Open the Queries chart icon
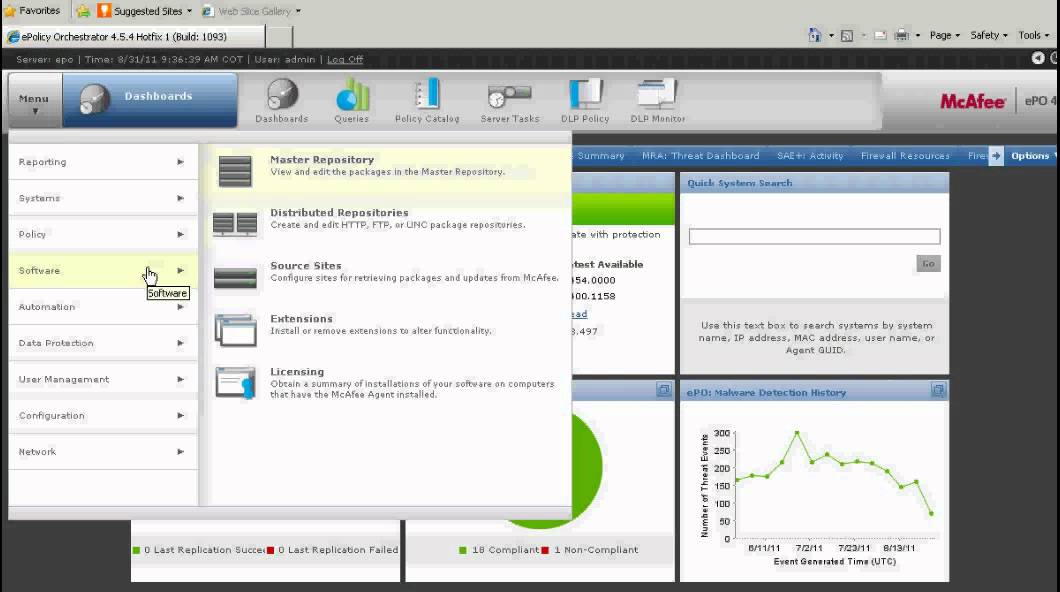1060x592 pixels. (x=352, y=95)
